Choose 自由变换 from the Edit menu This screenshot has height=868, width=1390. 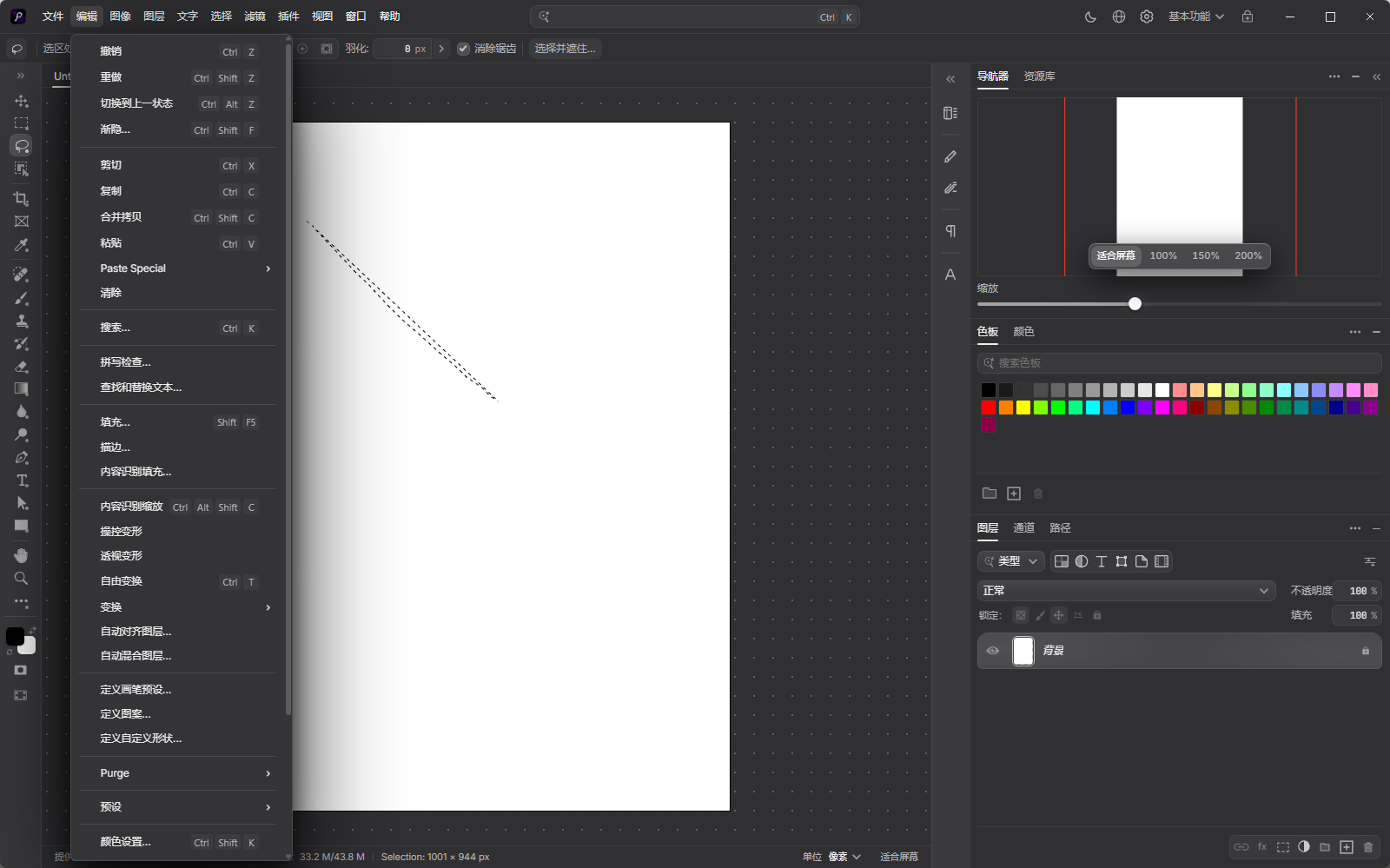coord(177,581)
